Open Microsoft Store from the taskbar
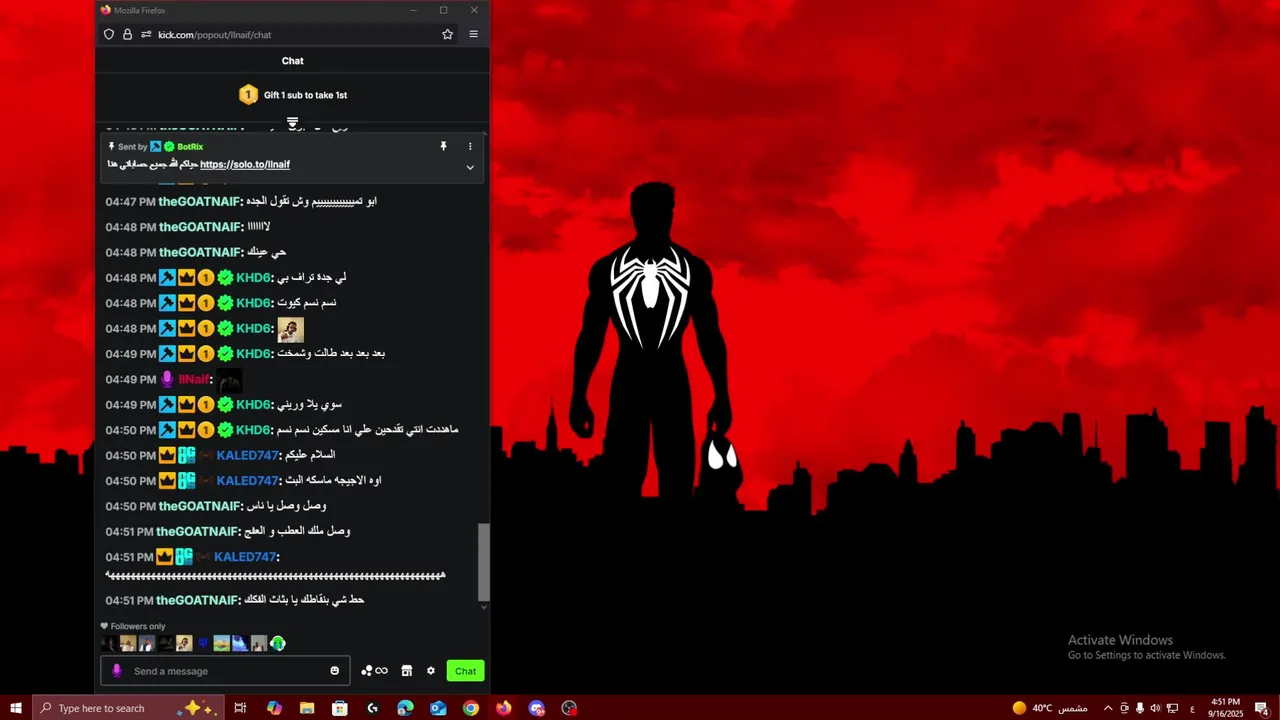Viewport: 1280px width, 720px height. (340, 708)
